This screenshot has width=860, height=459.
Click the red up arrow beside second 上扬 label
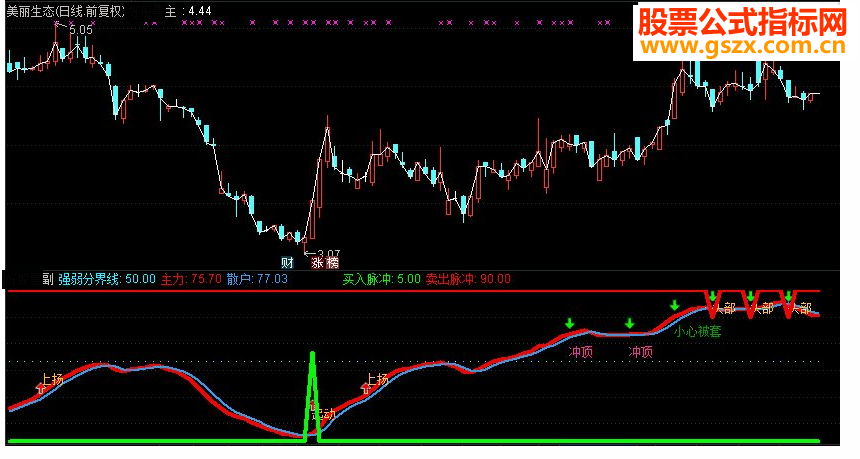coord(366,388)
